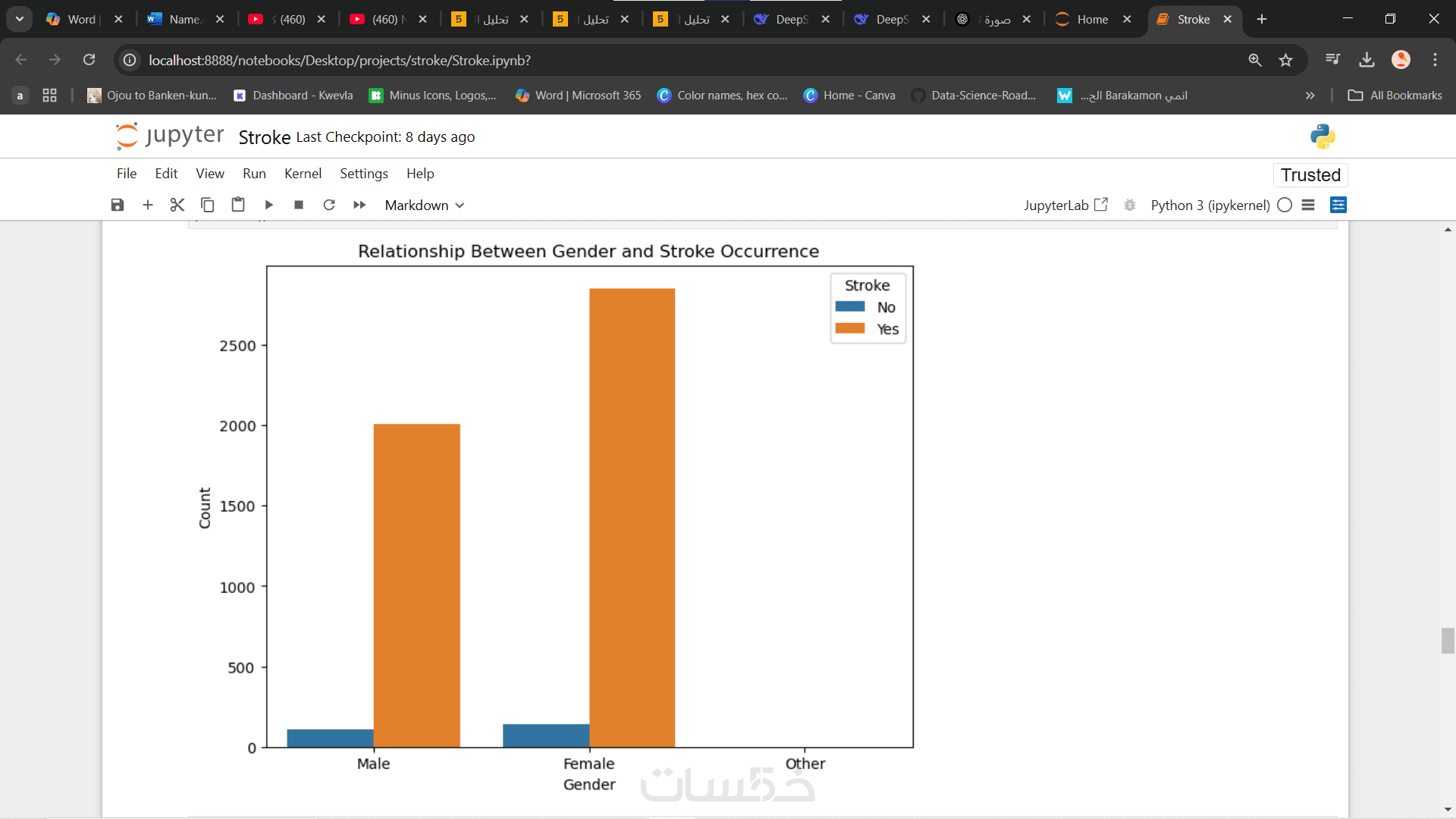Open the Settings menu
The width and height of the screenshot is (1456, 819).
pos(363,174)
